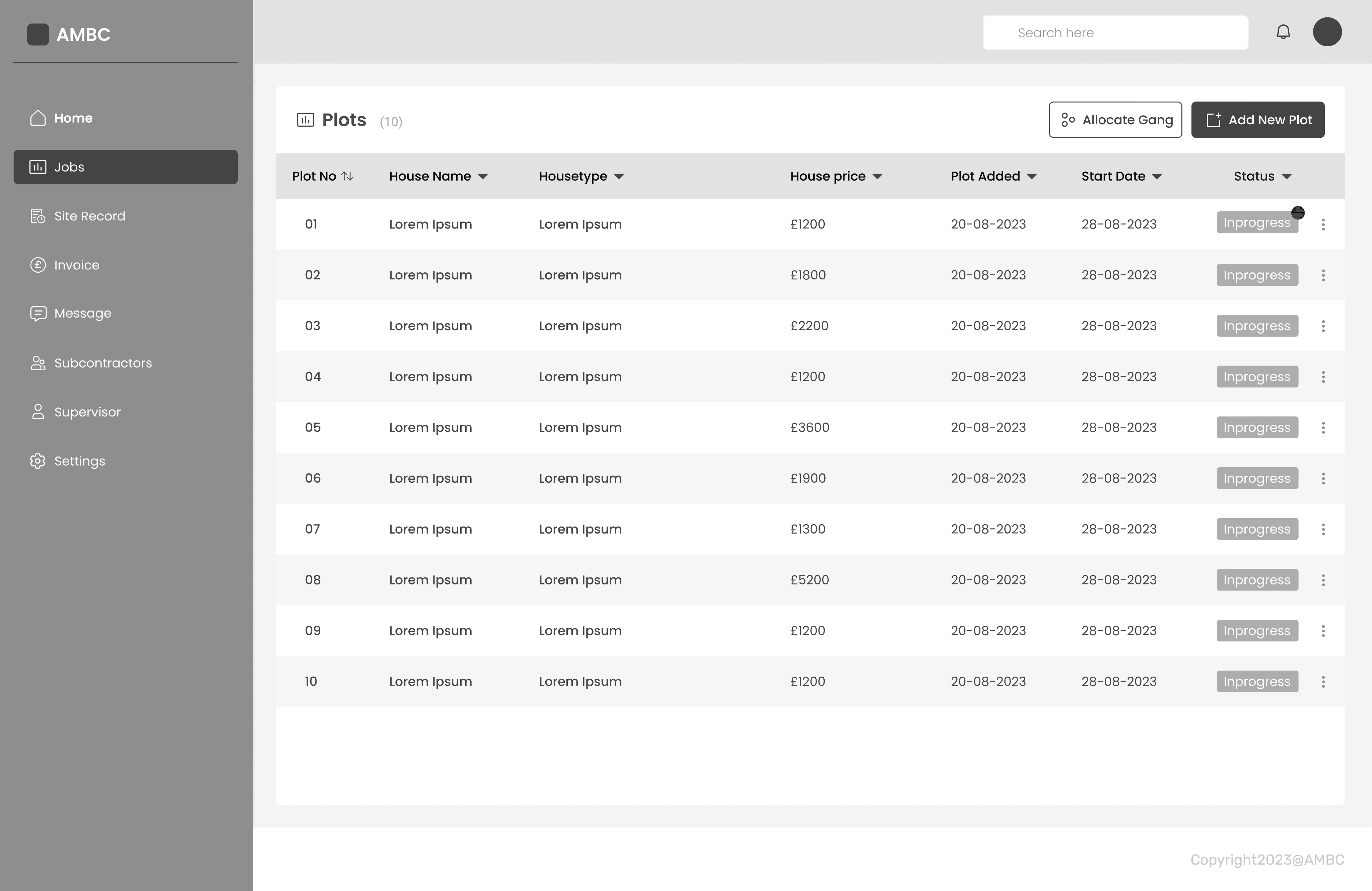Expand the House Name column dropdown
The width and height of the screenshot is (1372, 891).
pyautogui.click(x=483, y=176)
